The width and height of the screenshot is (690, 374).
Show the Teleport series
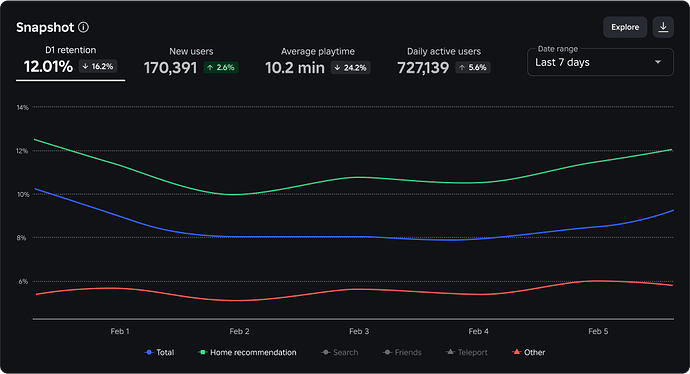[466, 352]
